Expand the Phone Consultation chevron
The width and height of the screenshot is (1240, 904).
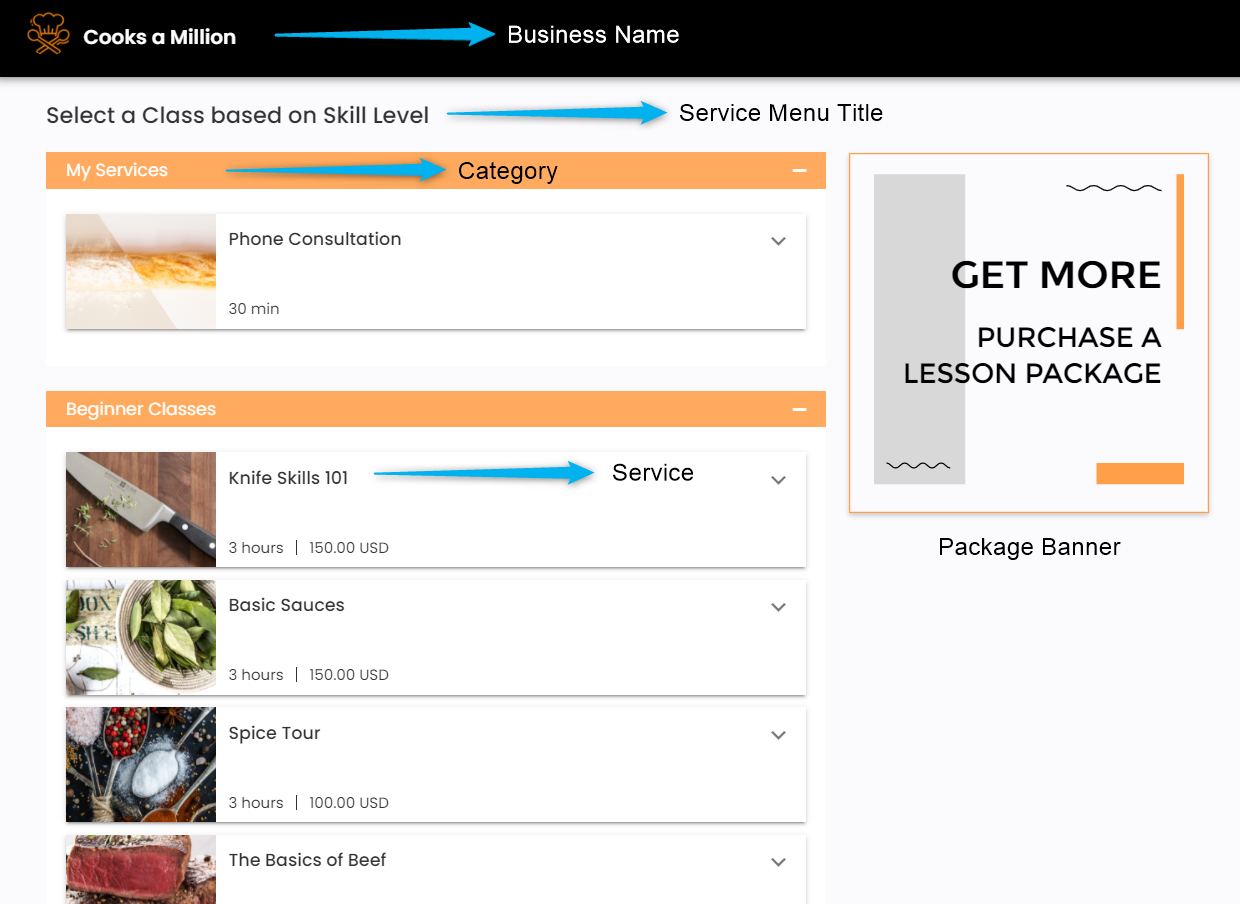pos(778,241)
